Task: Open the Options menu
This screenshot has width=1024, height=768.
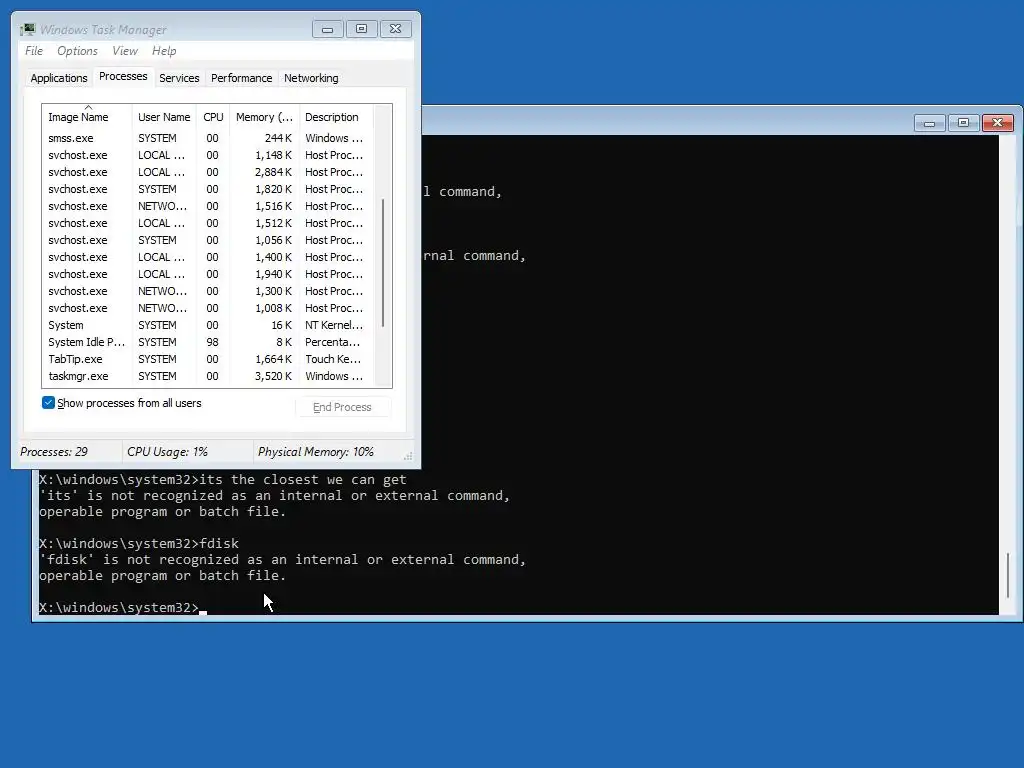Action: [77, 51]
